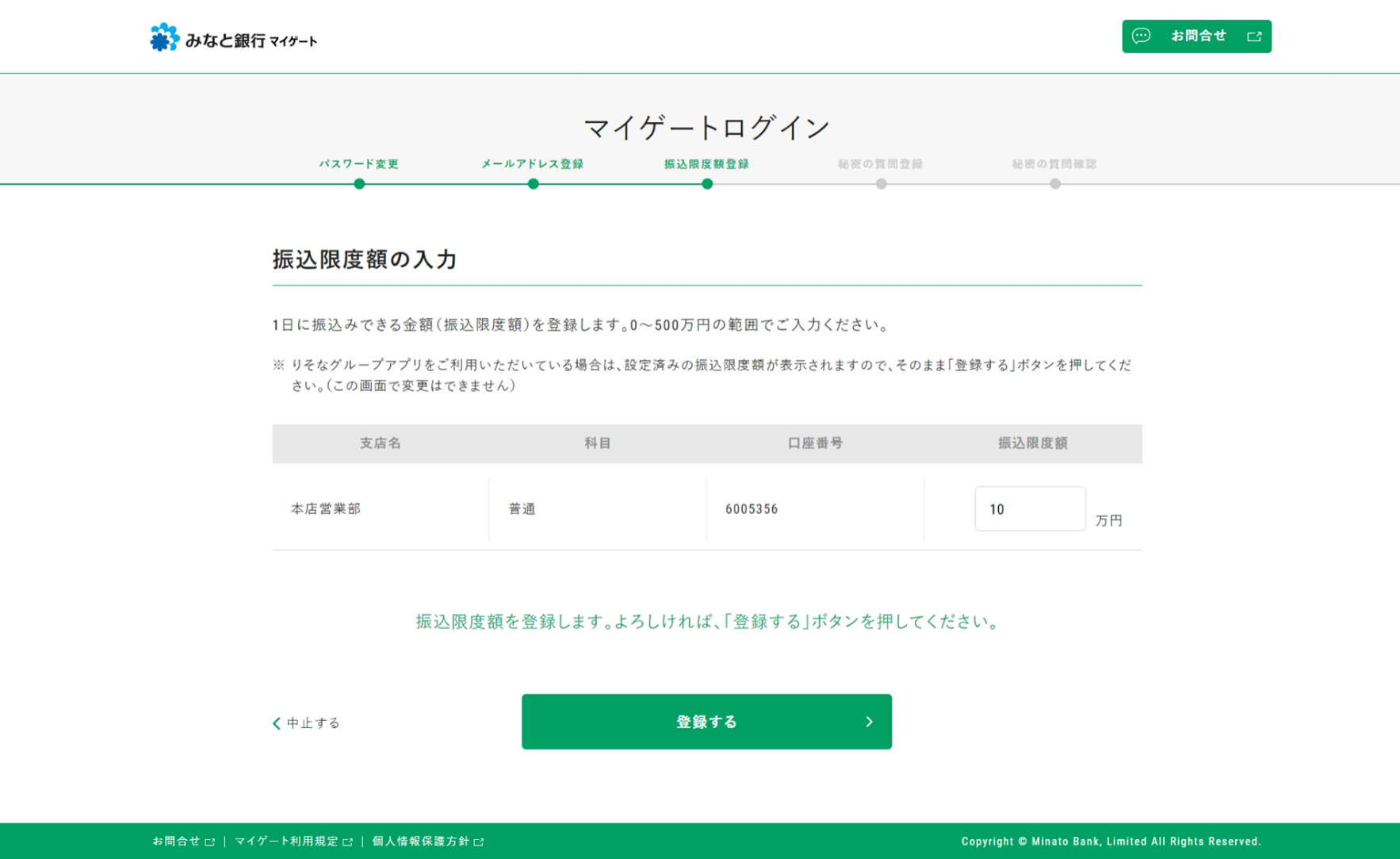Click the 秘密の質問確認 step label
This screenshot has width=1400, height=859.
(1054, 164)
